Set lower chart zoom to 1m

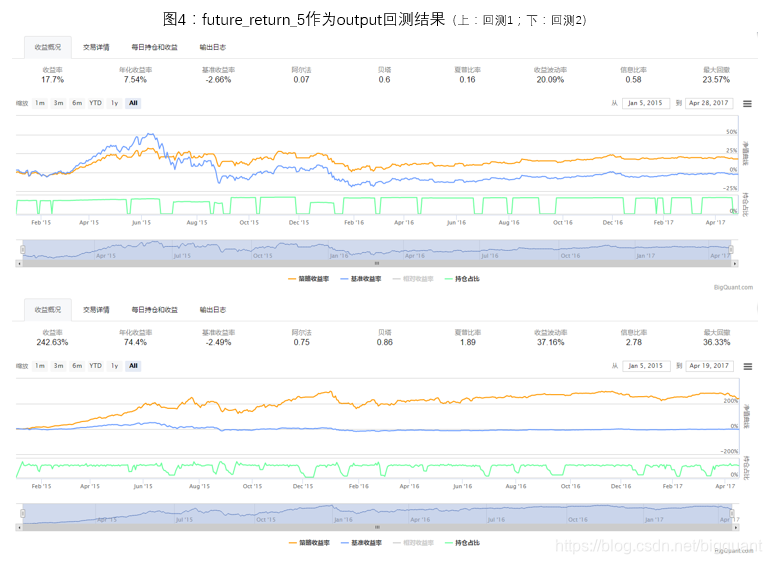40,366
